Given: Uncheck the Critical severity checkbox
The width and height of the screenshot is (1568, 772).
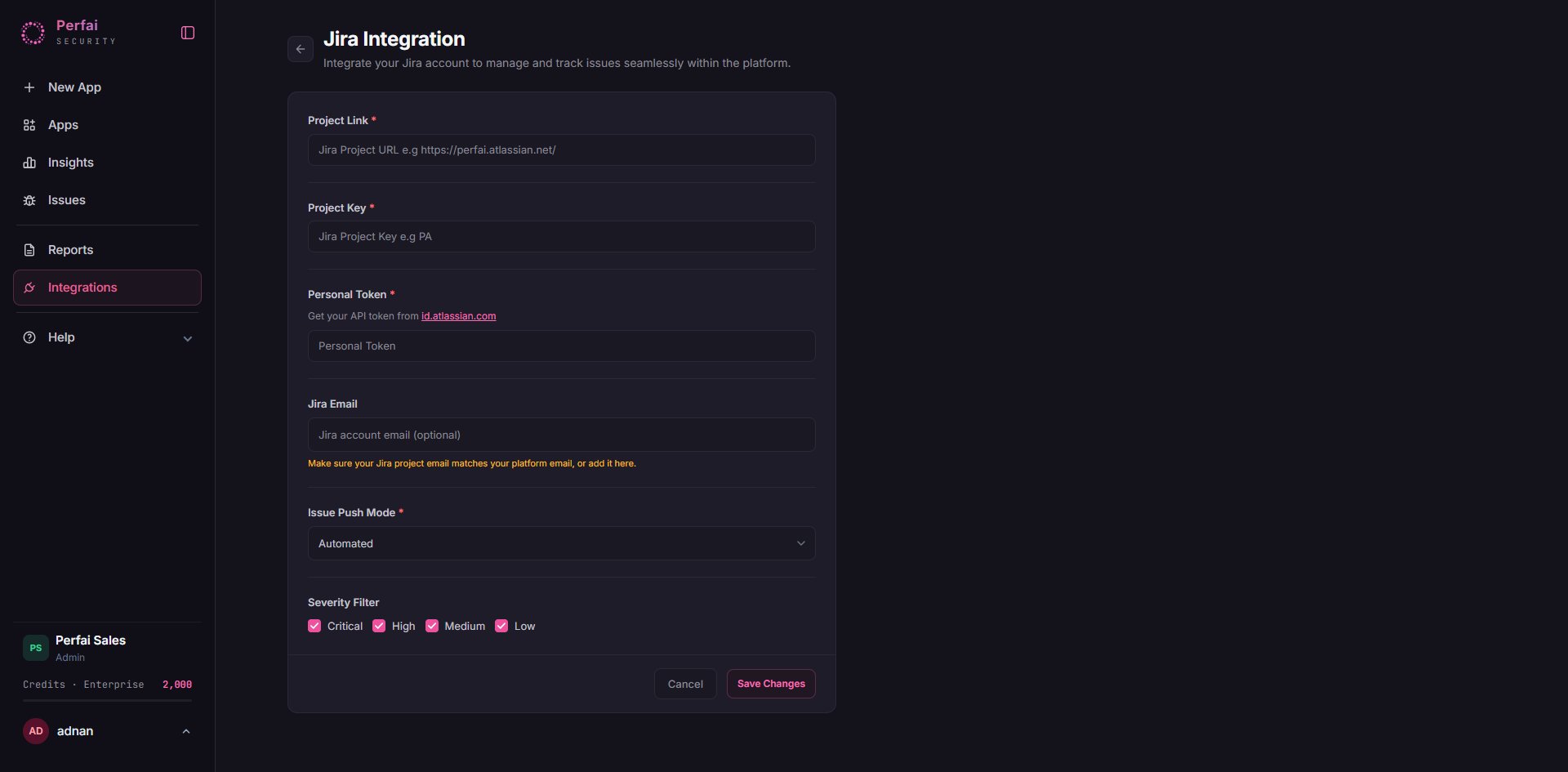Looking at the screenshot, I should tap(314, 626).
